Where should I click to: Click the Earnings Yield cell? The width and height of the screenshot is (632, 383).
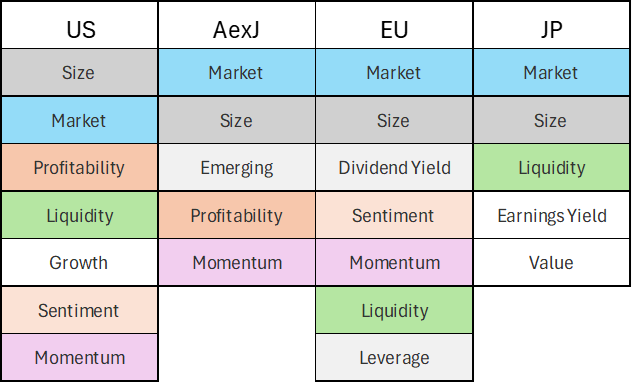(x=551, y=215)
